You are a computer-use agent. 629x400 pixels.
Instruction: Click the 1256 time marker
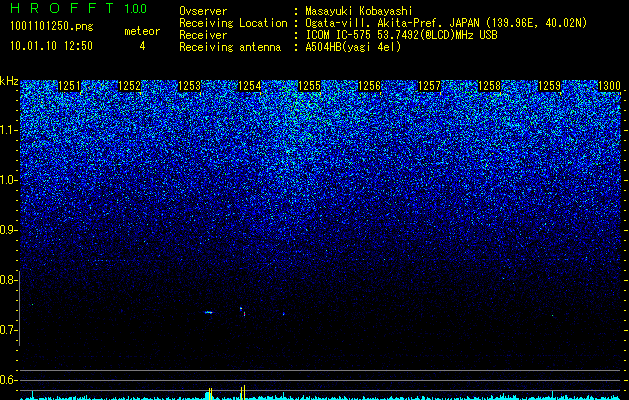coord(369,86)
